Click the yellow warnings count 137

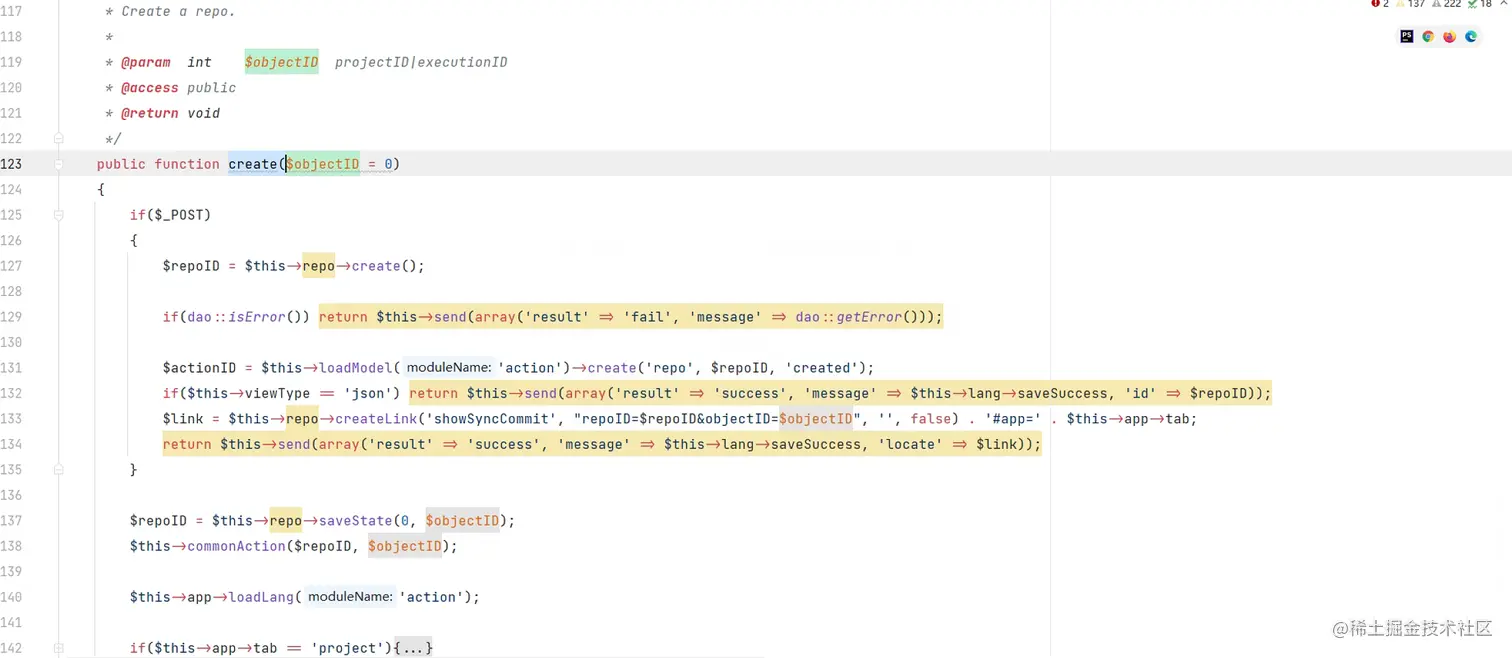point(1410,4)
